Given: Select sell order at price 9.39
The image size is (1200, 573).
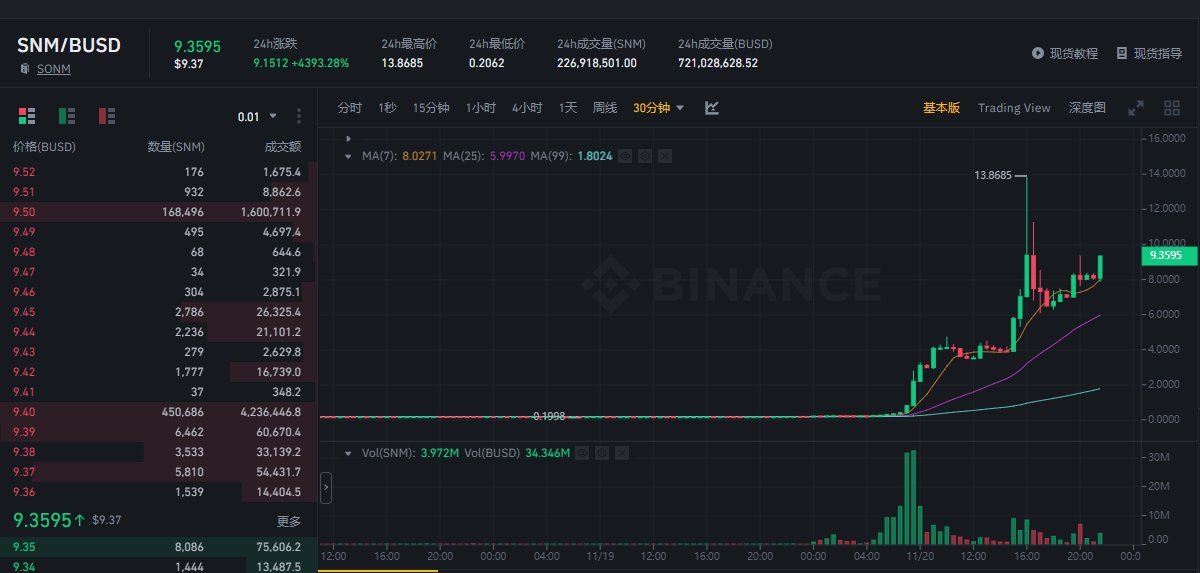Looking at the screenshot, I should [x=159, y=432].
